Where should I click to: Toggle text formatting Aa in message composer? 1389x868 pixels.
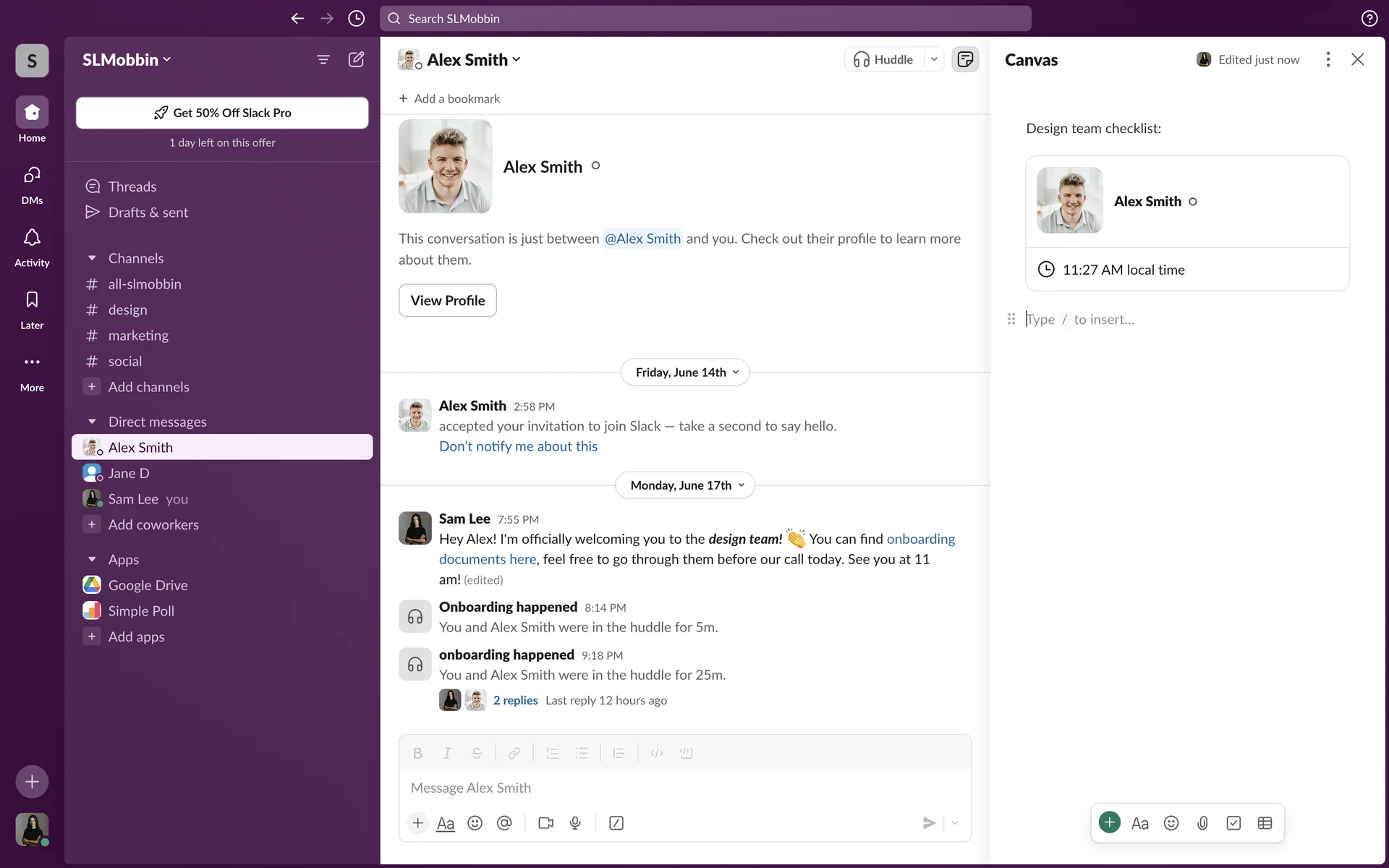click(446, 823)
